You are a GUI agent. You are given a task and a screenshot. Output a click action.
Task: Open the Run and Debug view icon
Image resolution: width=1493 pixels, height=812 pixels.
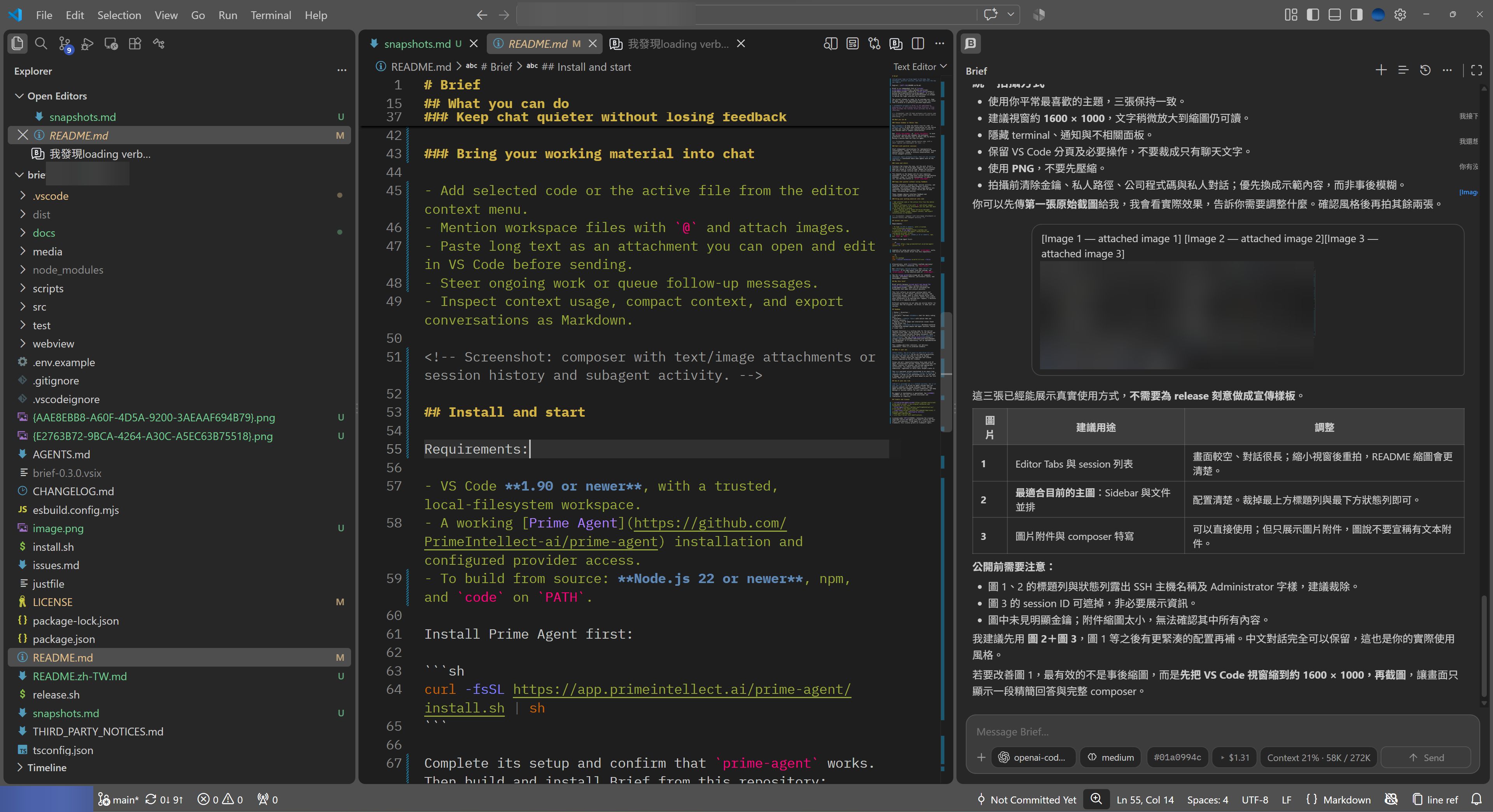(x=87, y=44)
